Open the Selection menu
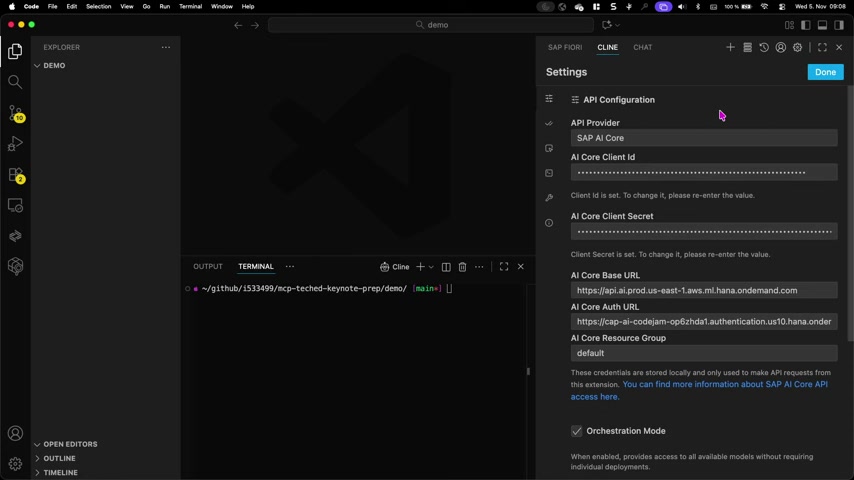Image resolution: width=854 pixels, height=480 pixels. (99, 7)
